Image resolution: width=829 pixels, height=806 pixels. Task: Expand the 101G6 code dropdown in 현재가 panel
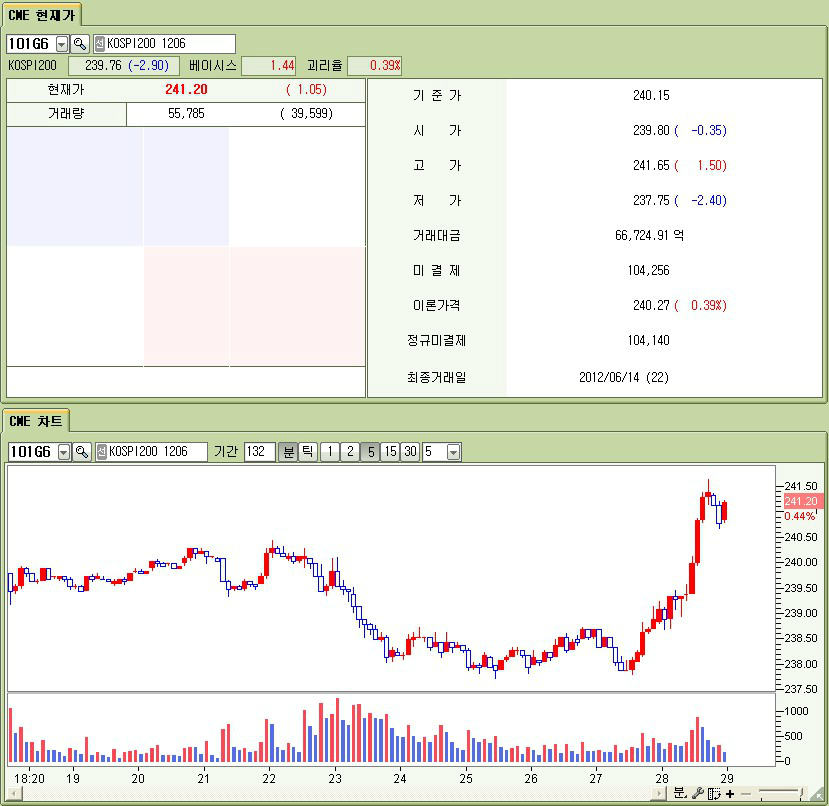point(62,44)
